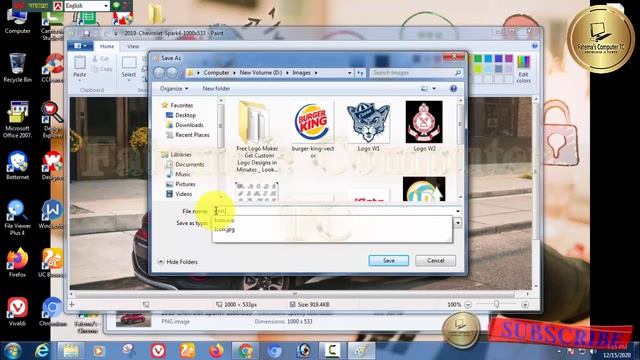Open the Save as type dropdown arrow
The width and height of the screenshot is (640, 360).
458,223
